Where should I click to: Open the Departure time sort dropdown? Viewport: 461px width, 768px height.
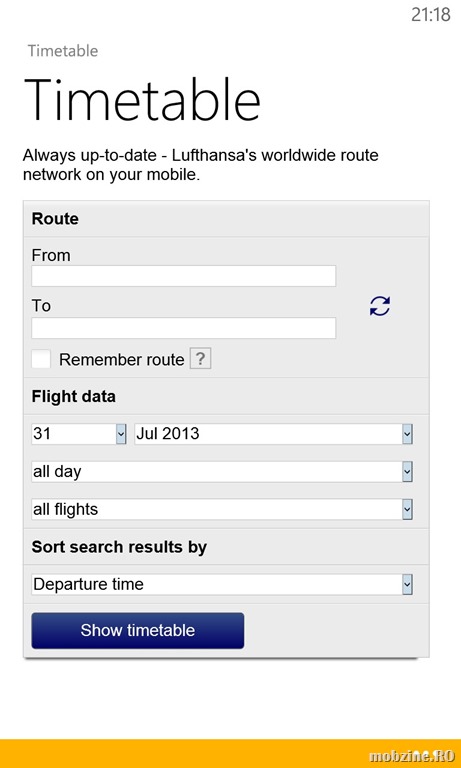[x=222, y=584]
